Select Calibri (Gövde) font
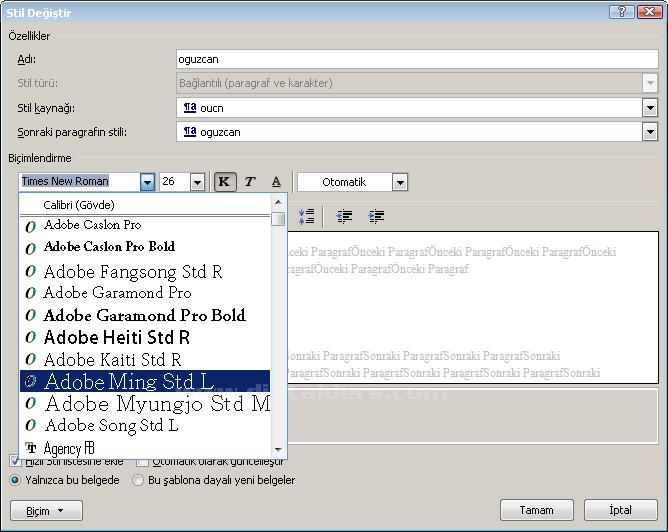The height and width of the screenshot is (532, 668). [x=145, y=205]
